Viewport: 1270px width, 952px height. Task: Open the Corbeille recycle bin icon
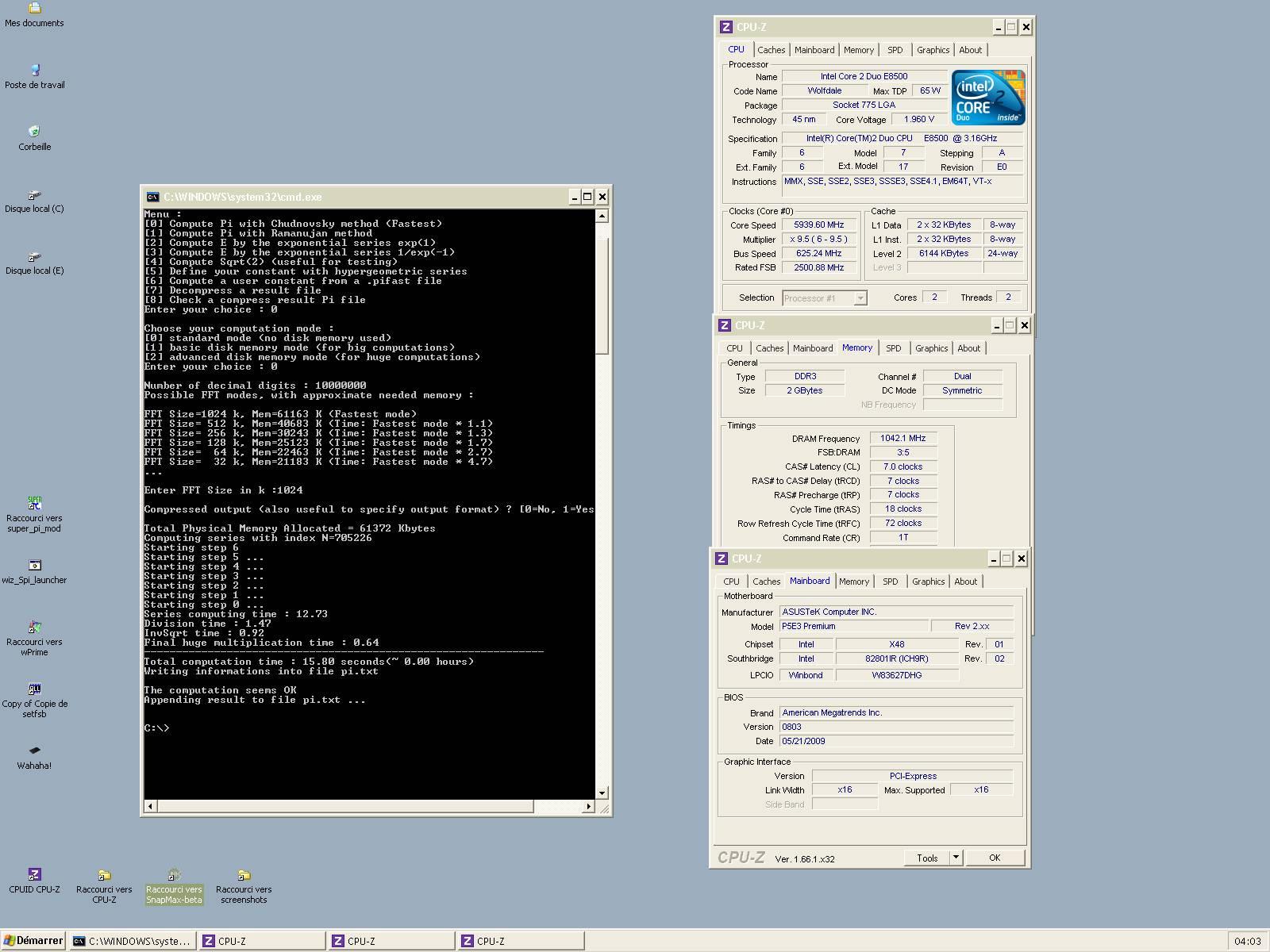(34, 138)
